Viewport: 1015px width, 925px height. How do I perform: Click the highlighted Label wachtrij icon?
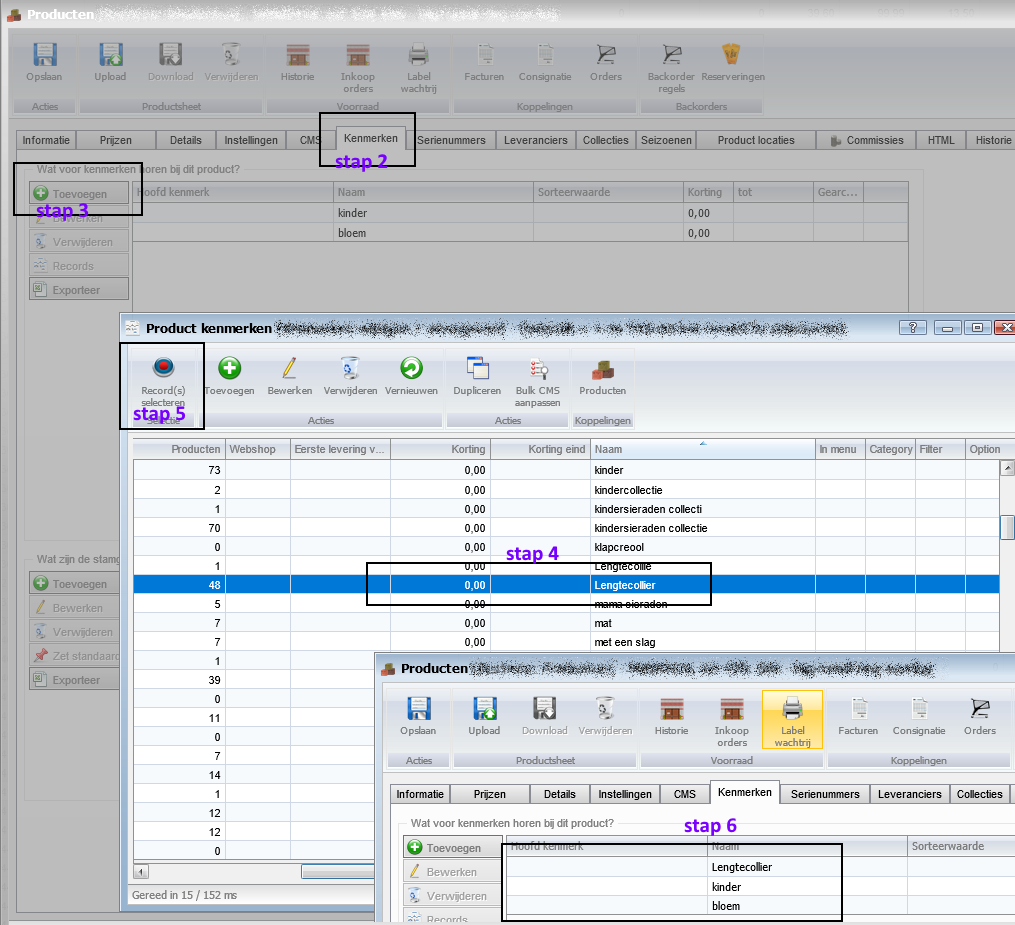(792, 710)
